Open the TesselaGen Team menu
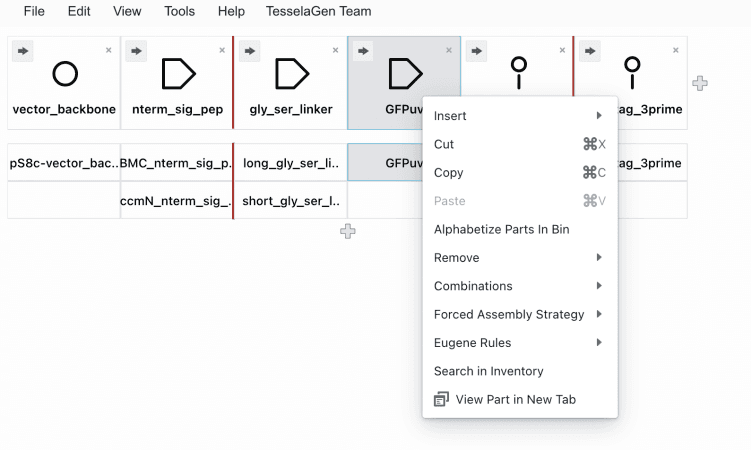The width and height of the screenshot is (751, 450). (319, 11)
